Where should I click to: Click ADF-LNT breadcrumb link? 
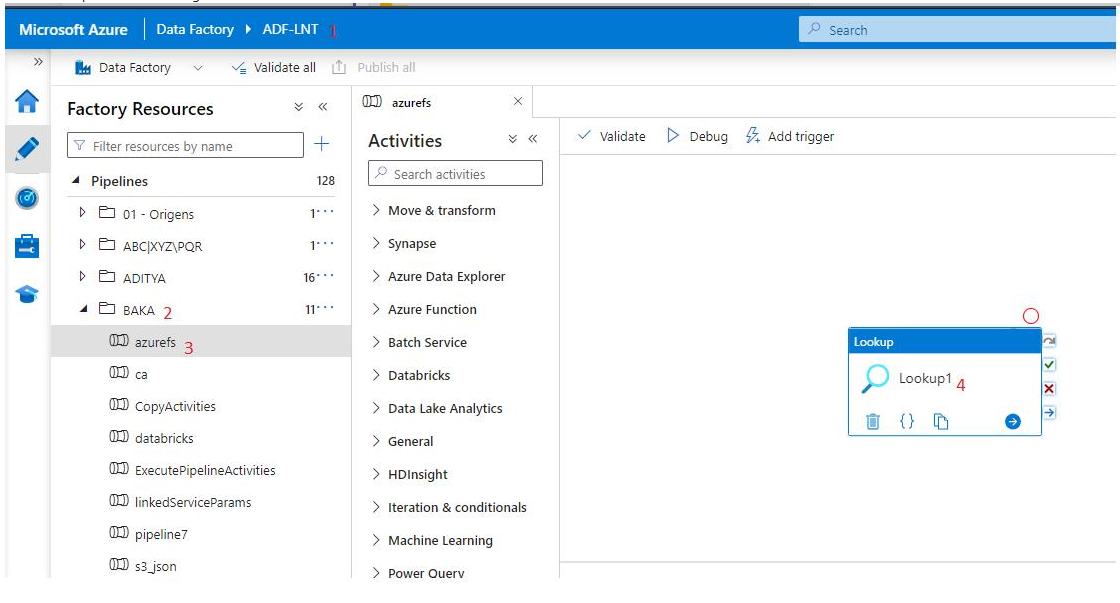pos(290,29)
